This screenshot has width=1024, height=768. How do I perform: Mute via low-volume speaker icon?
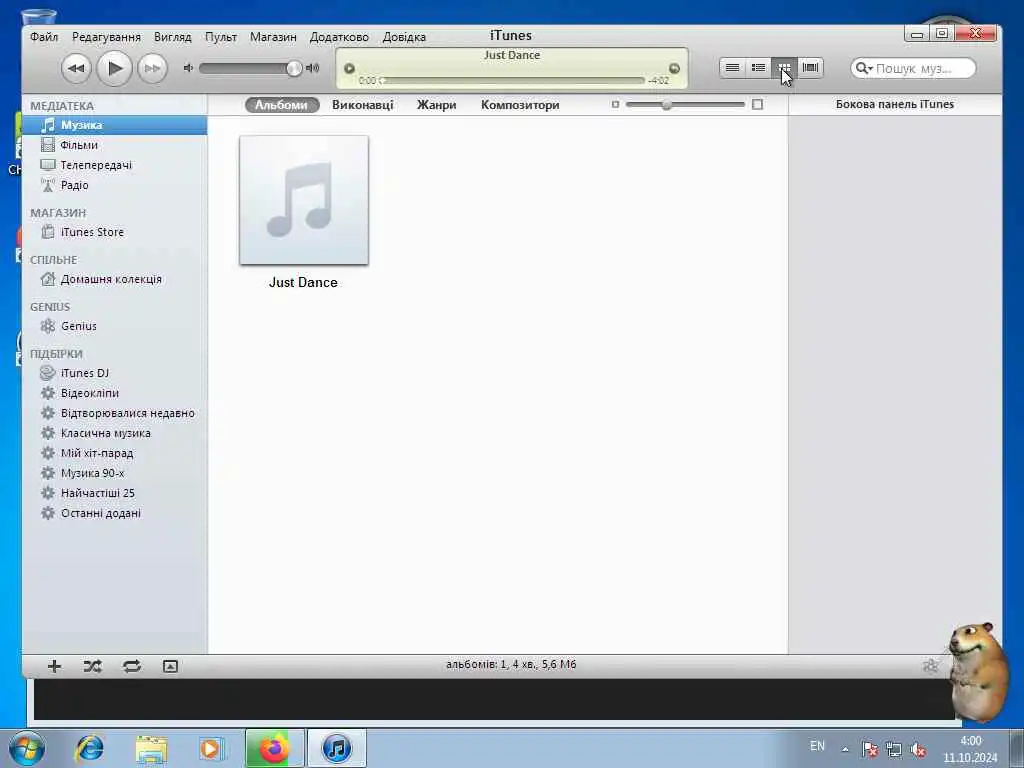188,68
